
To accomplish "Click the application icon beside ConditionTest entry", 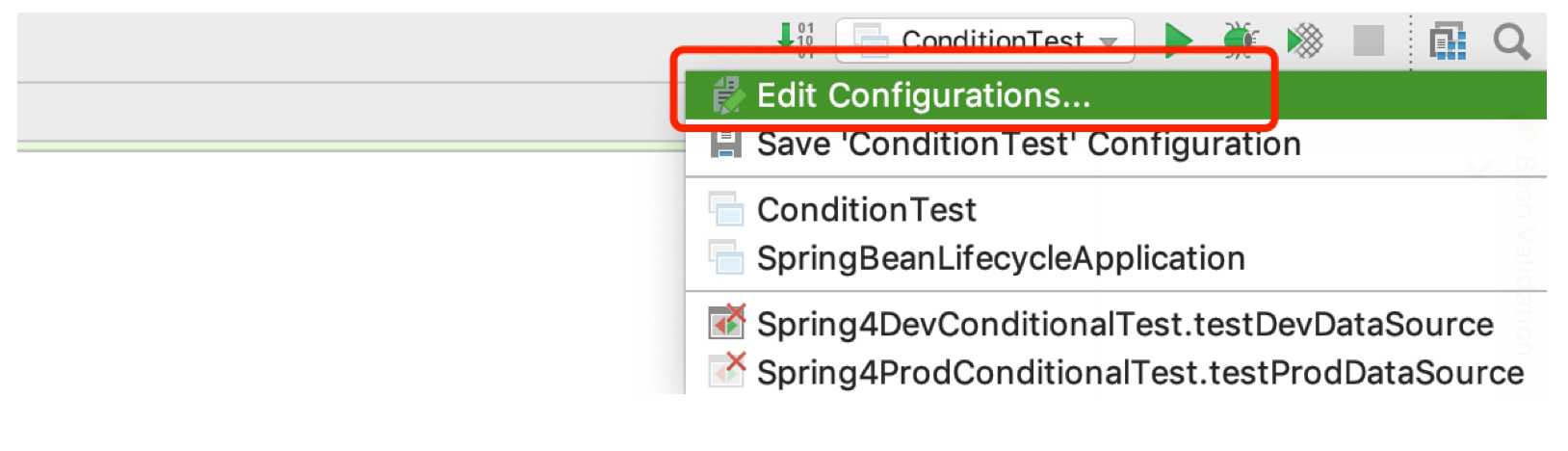I will pos(726,208).
